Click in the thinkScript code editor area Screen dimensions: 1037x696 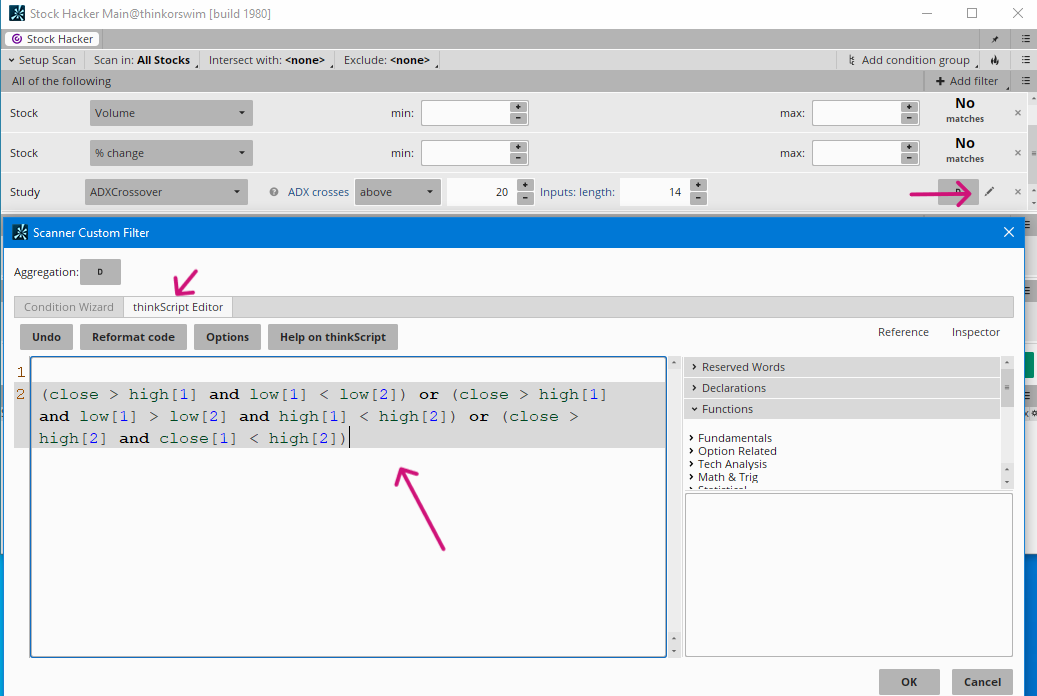point(349,507)
